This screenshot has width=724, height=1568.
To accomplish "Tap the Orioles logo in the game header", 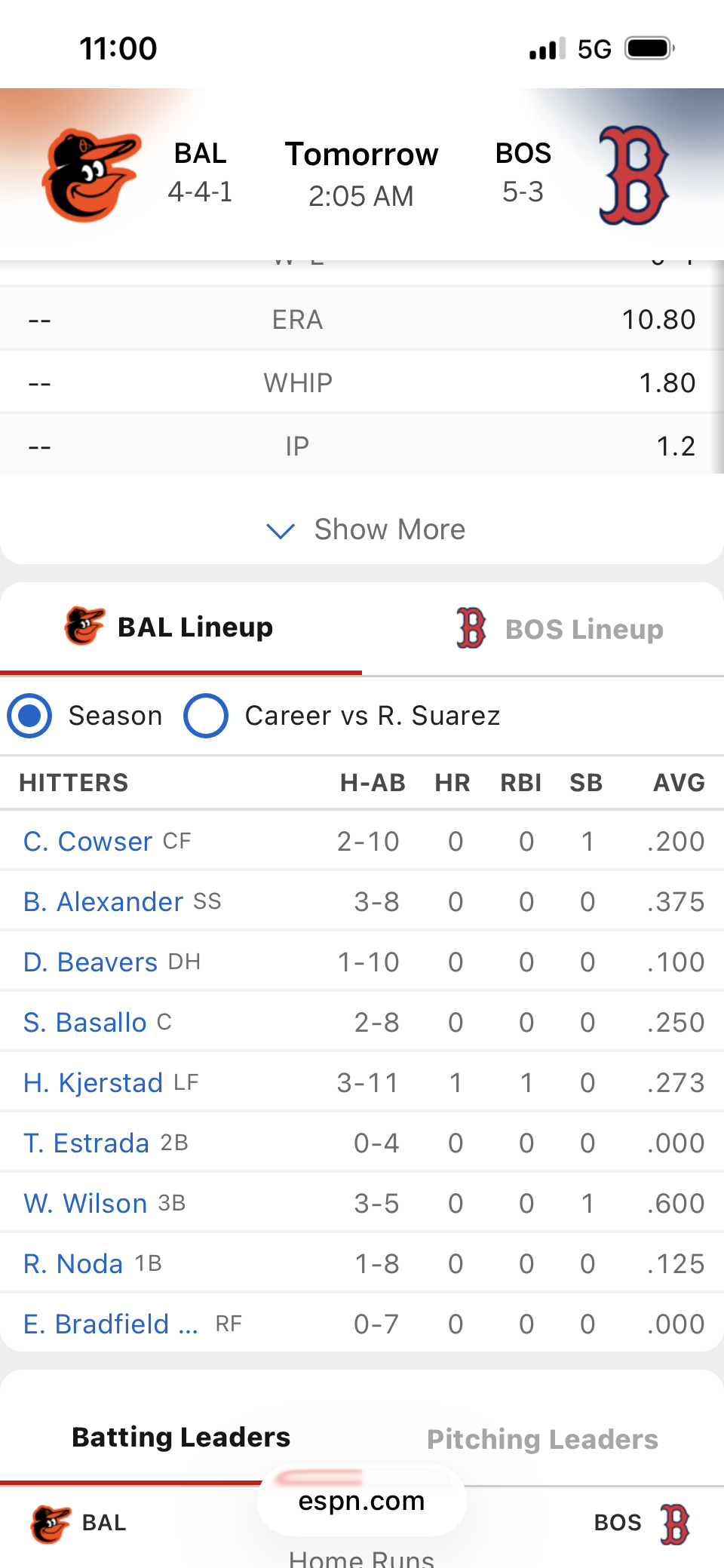I will click(x=91, y=175).
